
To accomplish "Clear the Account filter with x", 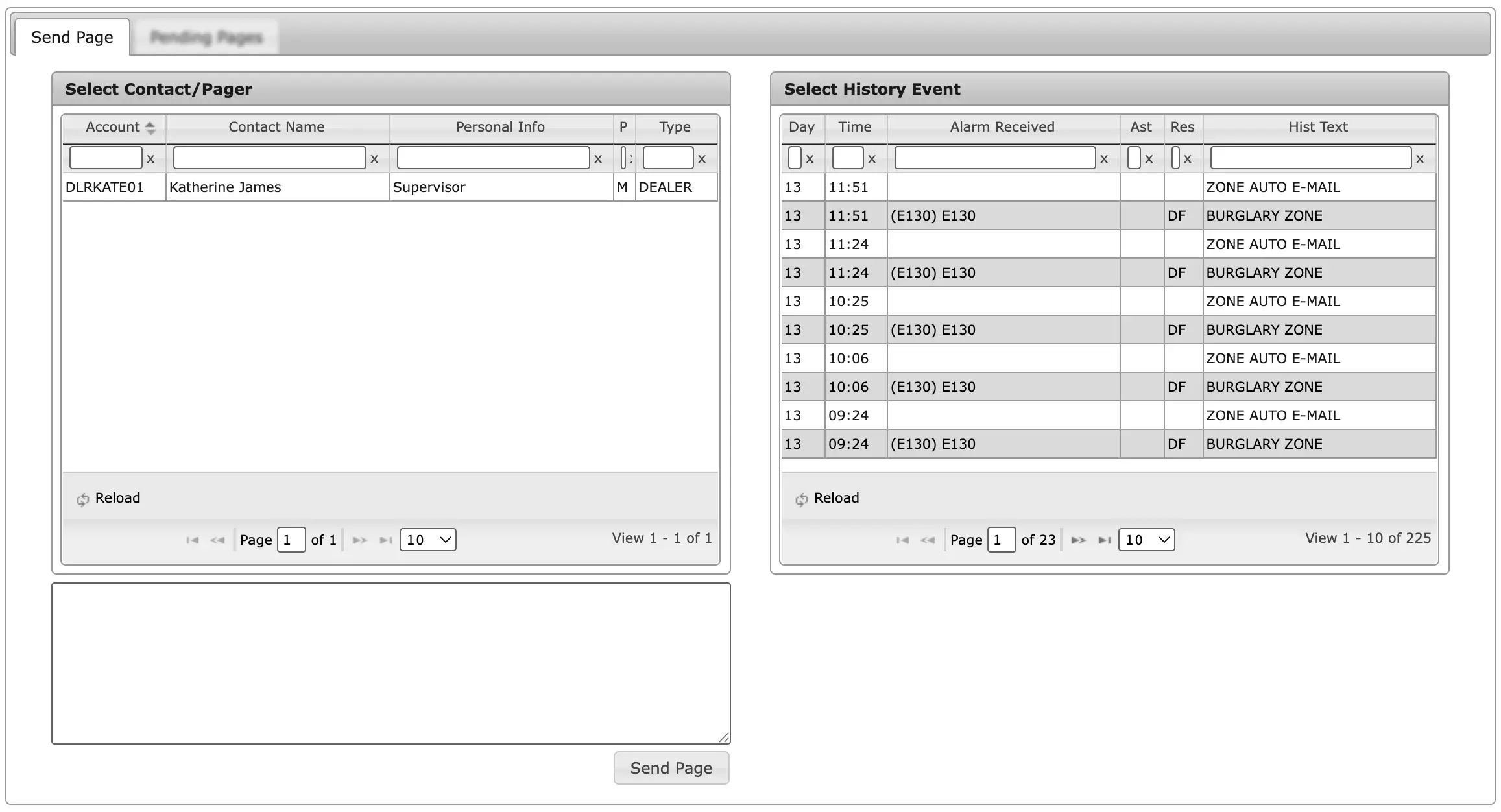I will 150,159.
